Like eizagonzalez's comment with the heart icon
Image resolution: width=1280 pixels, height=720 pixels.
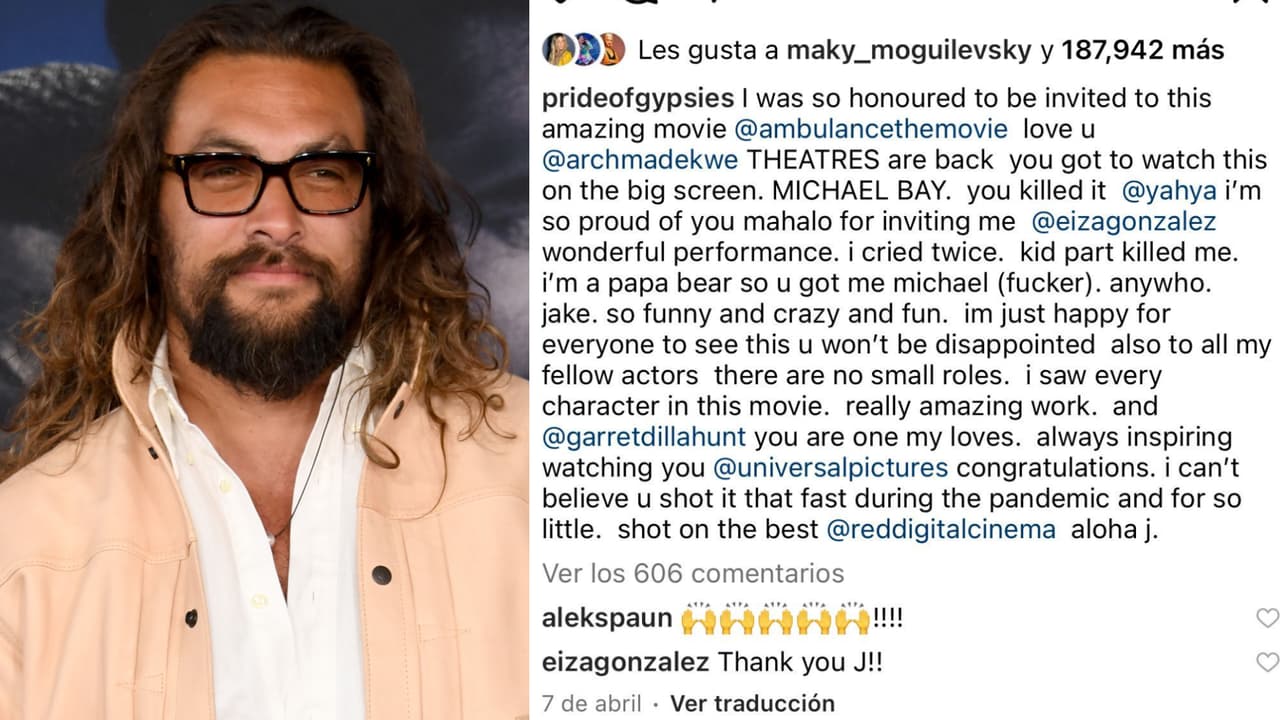pos(1265,660)
